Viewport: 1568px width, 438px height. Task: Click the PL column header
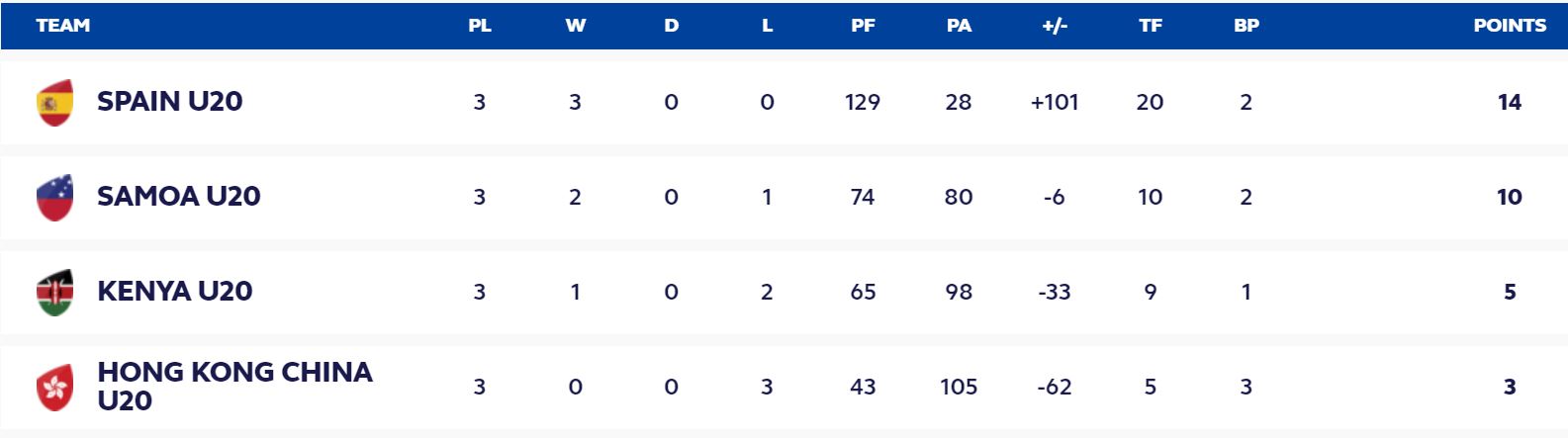(480, 26)
